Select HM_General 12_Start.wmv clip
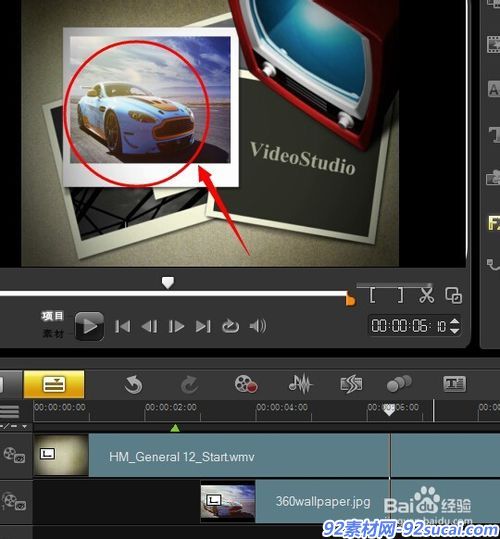 pyautogui.click(x=267, y=455)
